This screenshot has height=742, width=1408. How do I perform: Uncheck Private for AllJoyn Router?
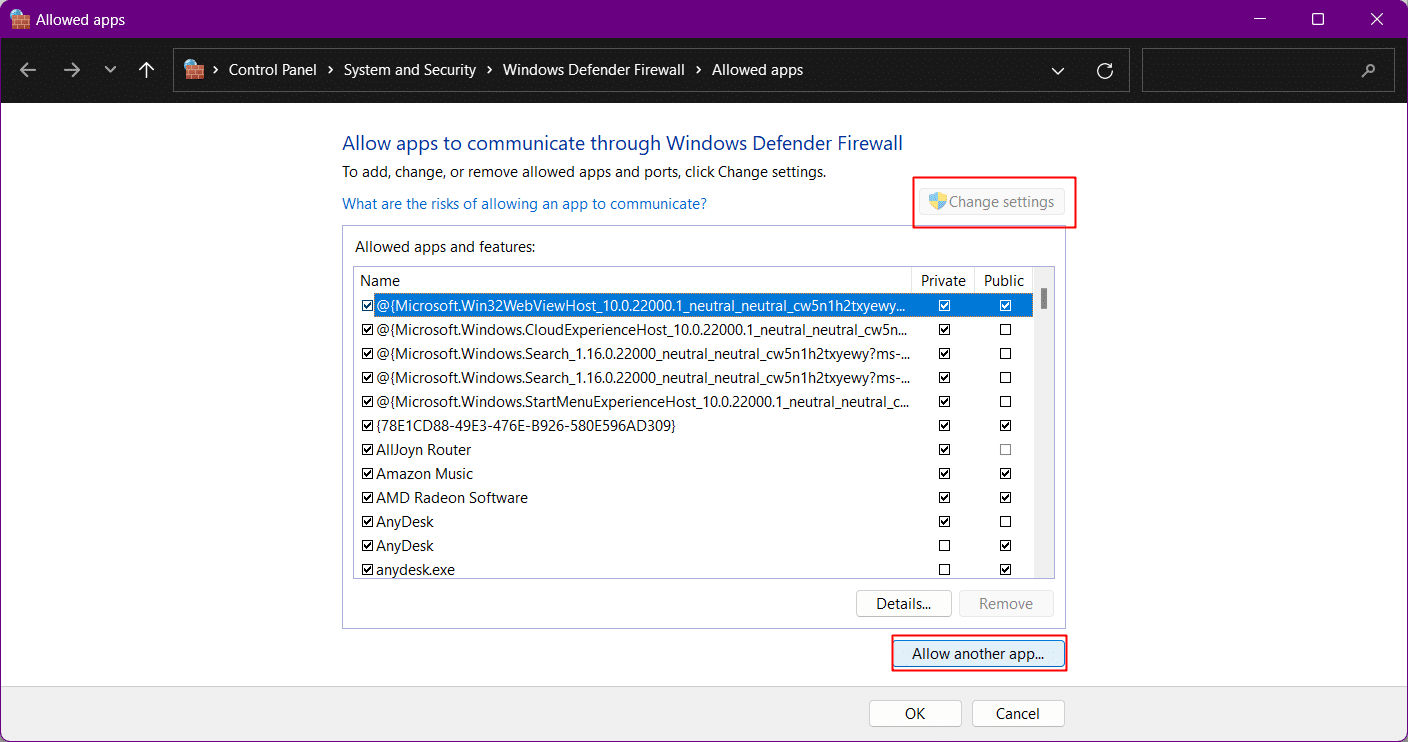[944, 450]
